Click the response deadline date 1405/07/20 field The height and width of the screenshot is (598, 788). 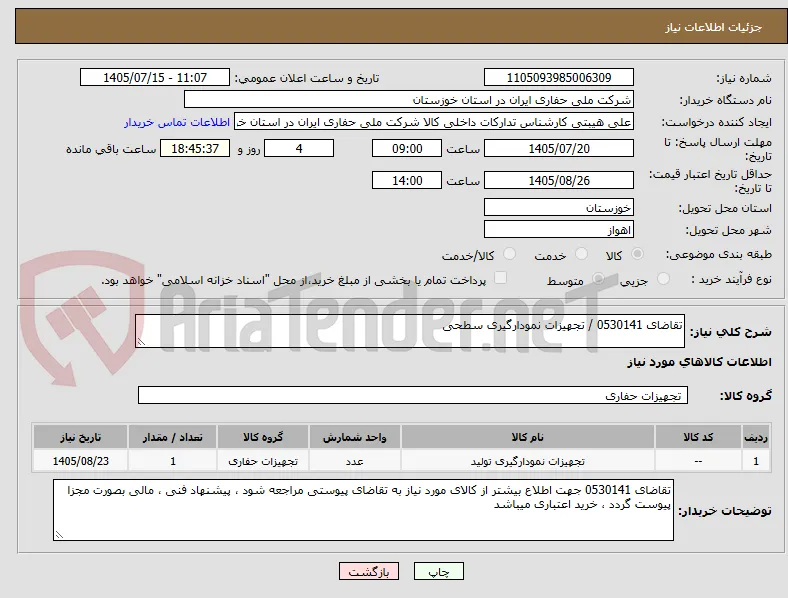tap(558, 149)
